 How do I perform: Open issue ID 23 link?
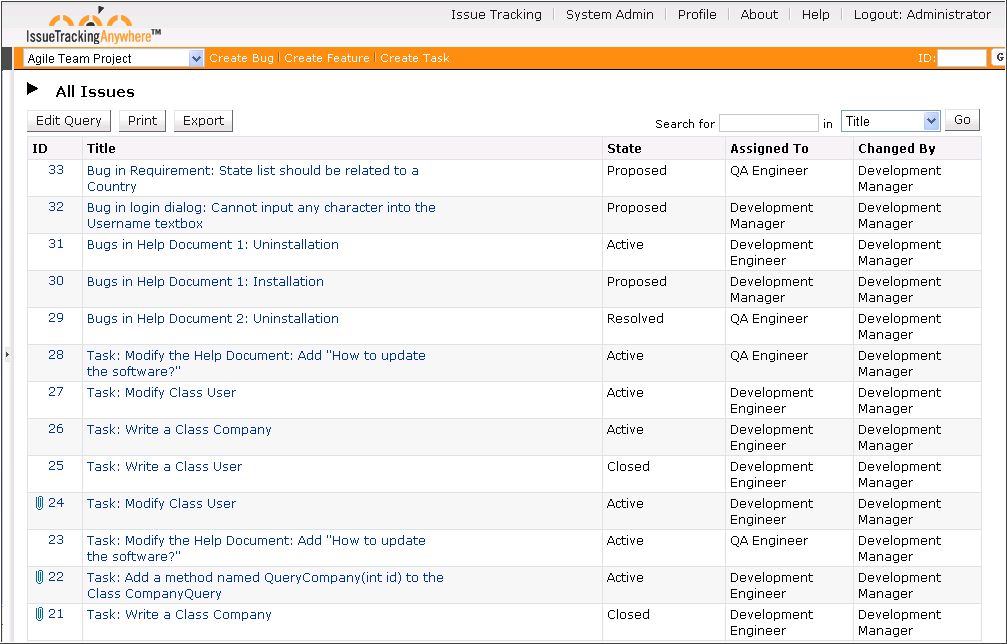pos(56,540)
